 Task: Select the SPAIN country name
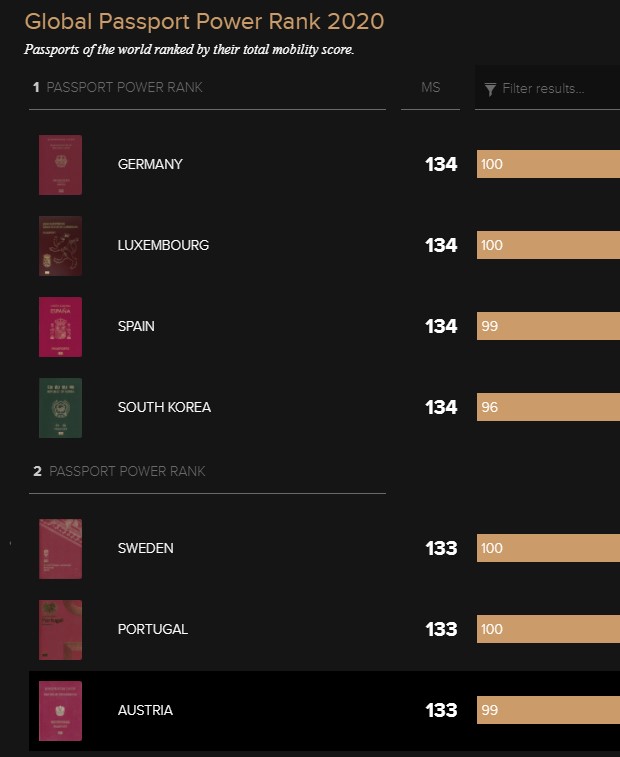136,326
